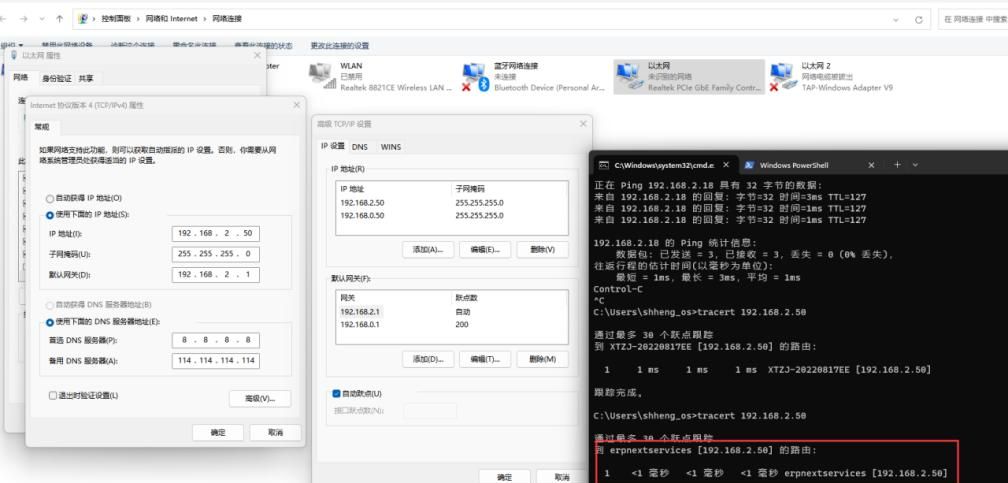Image resolution: width=1008 pixels, height=483 pixels.
Task: Click 删除(M) under 默认网关 list
Action: click(543, 359)
